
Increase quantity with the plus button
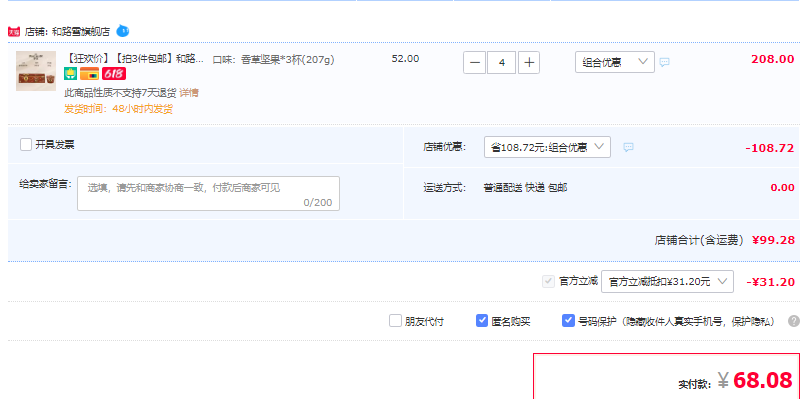tap(529, 63)
